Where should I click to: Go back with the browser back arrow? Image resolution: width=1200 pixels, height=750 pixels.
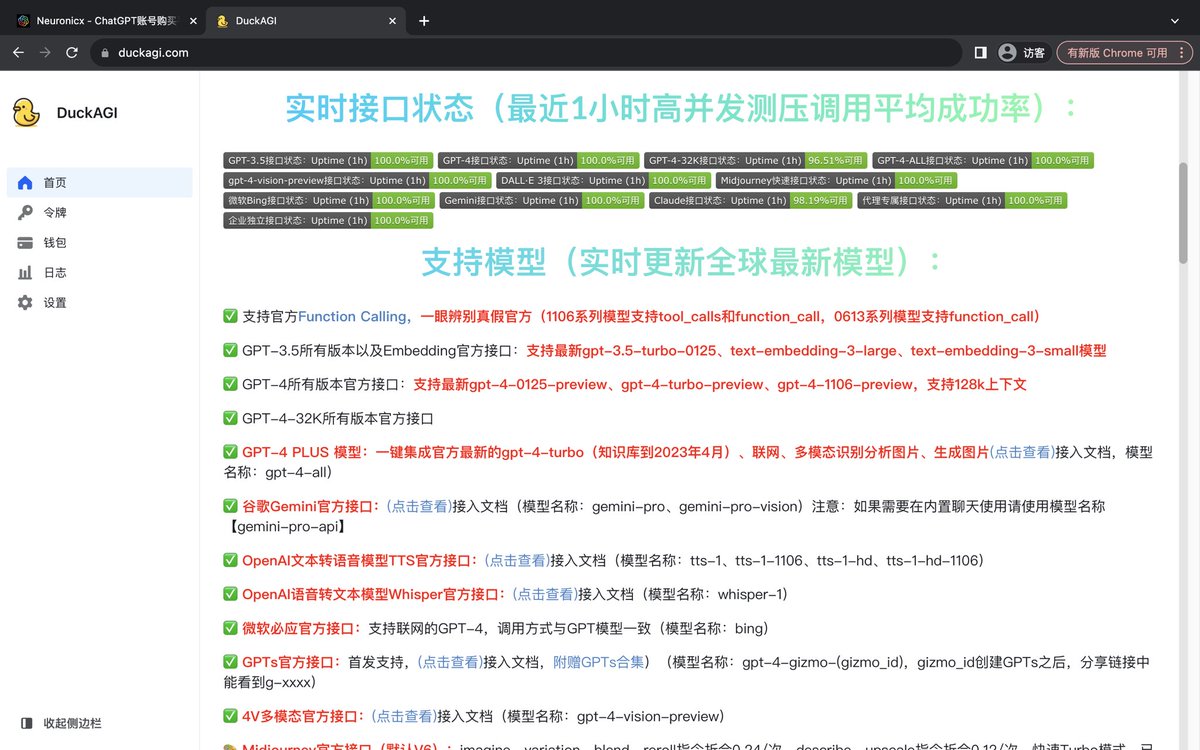[18, 53]
